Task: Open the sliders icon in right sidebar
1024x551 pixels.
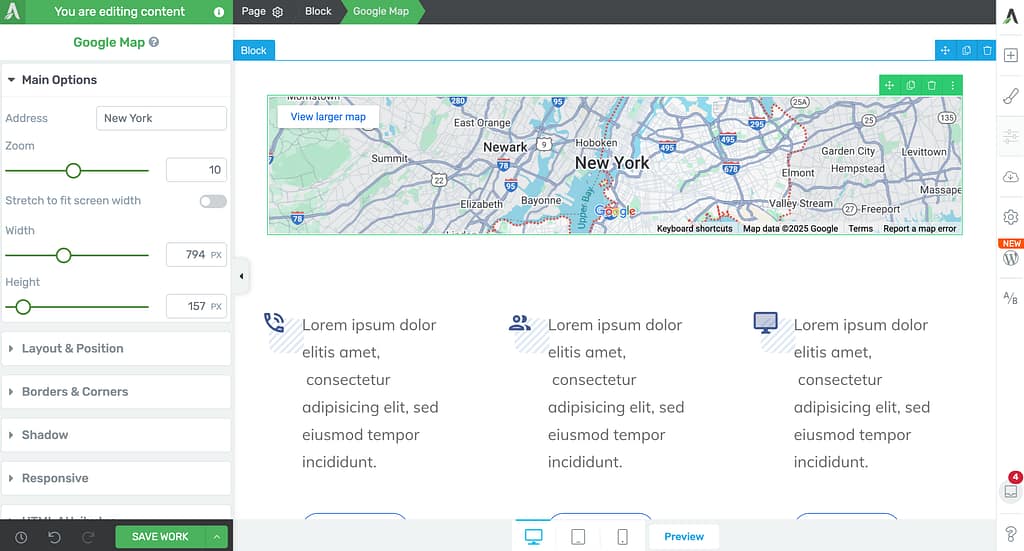Action: 1011,136
